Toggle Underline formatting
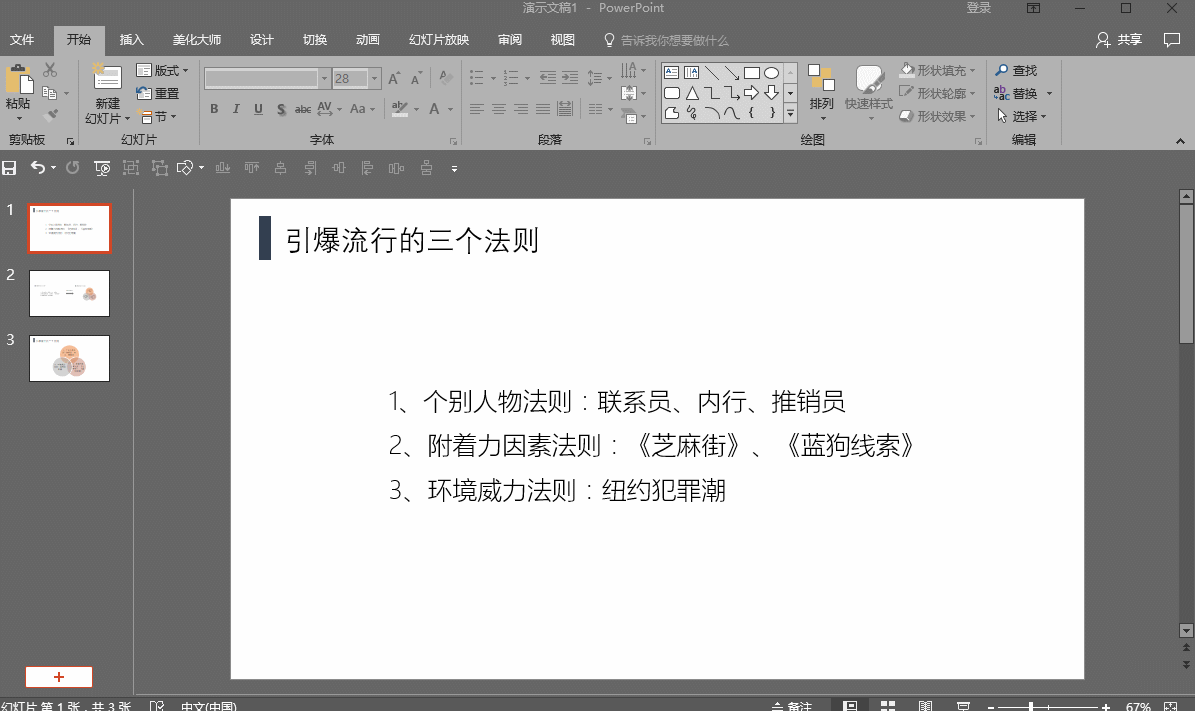 pyautogui.click(x=258, y=109)
